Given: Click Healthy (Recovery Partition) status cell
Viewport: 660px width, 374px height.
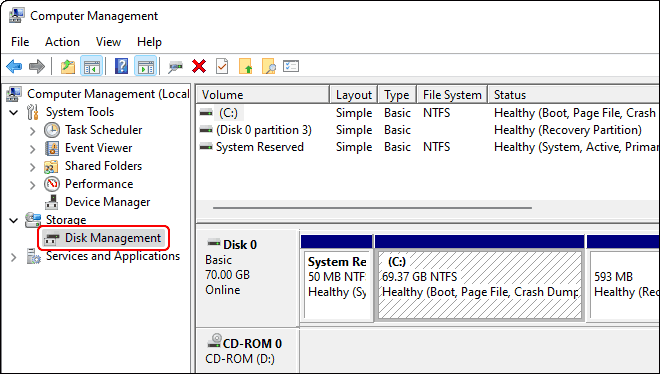Looking at the screenshot, I should pyautogui.click(x=568, y=130).
